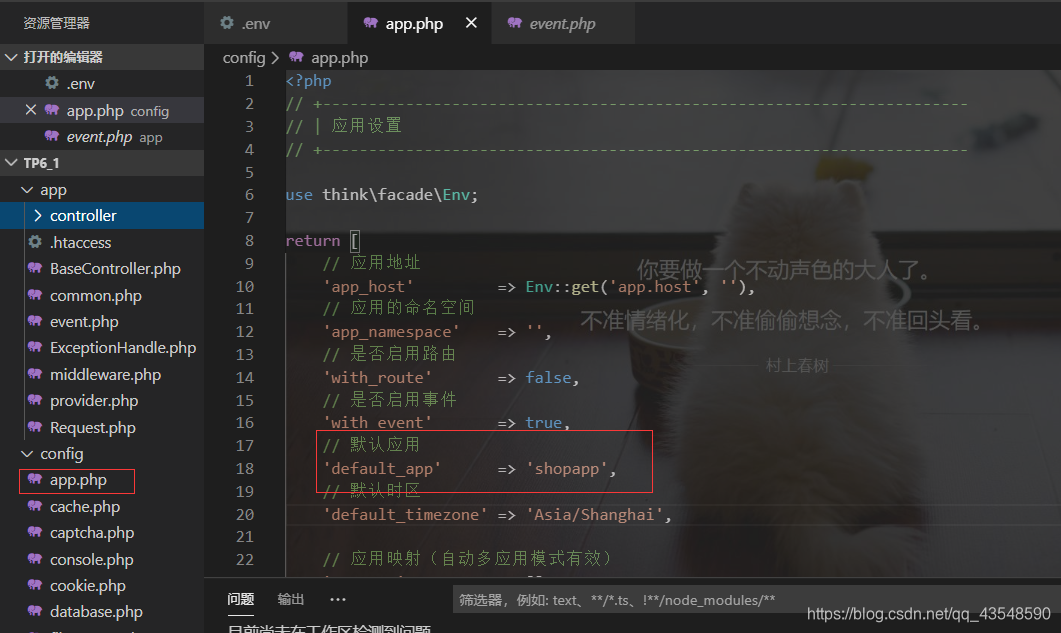Close app.php from the open editors list
Viewport: 1061px width, 633px height.
coord(30,110)
